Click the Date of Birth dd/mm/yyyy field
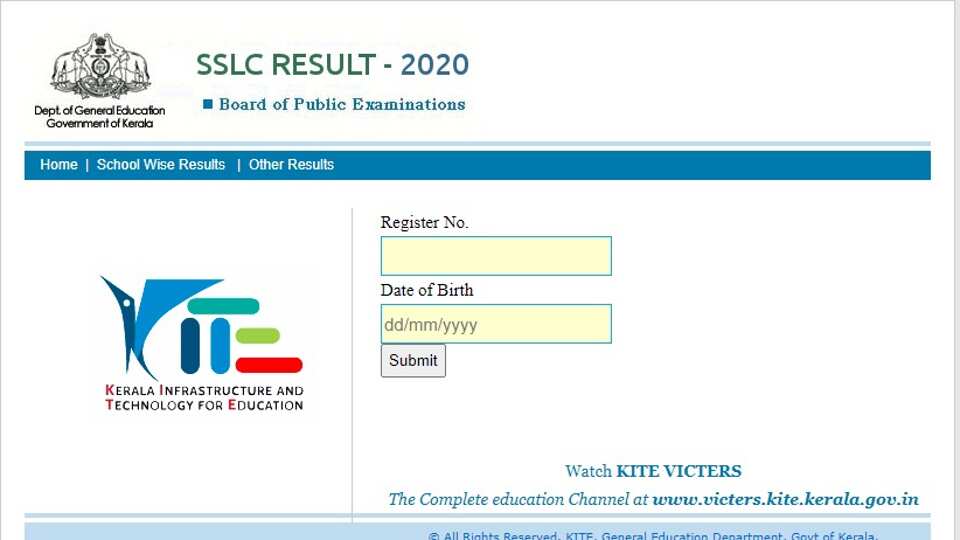The width and height of the screenshot is (960, 540). (495, 324)
